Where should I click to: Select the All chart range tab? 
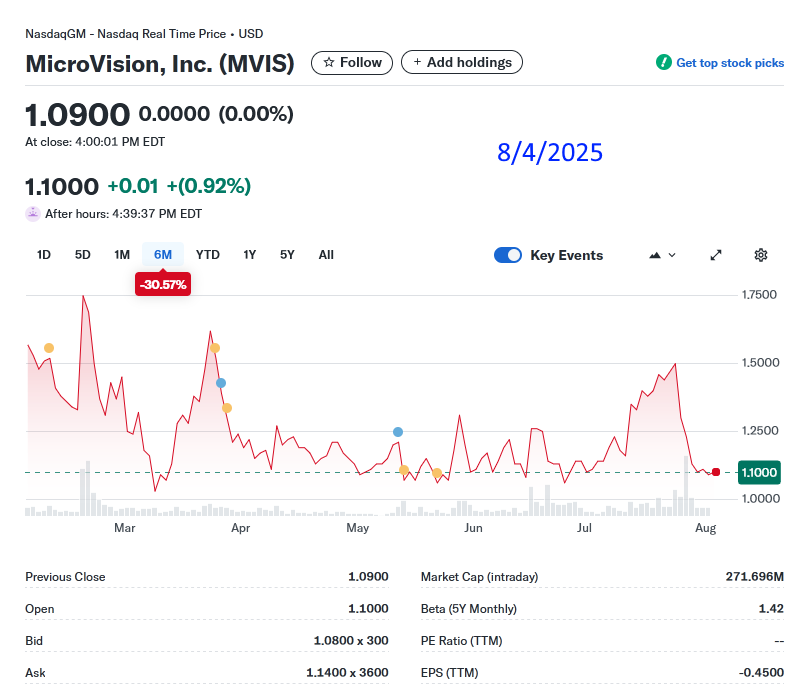tap(326, 254)
